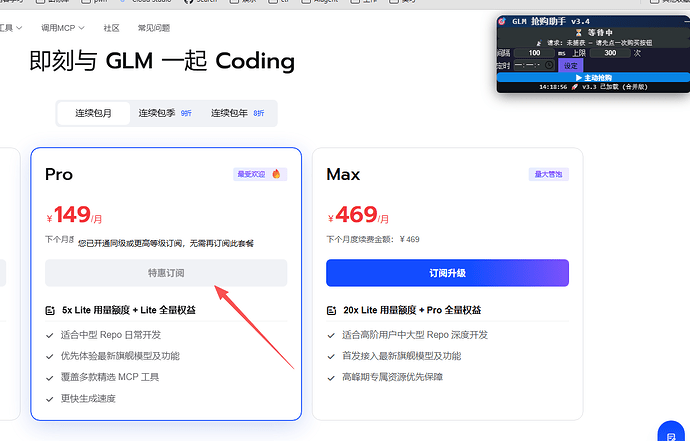Click the 定时 time field in GLM 抢购助手
The height and width of the screenshot is (441, 690).
tap(534, 65)
